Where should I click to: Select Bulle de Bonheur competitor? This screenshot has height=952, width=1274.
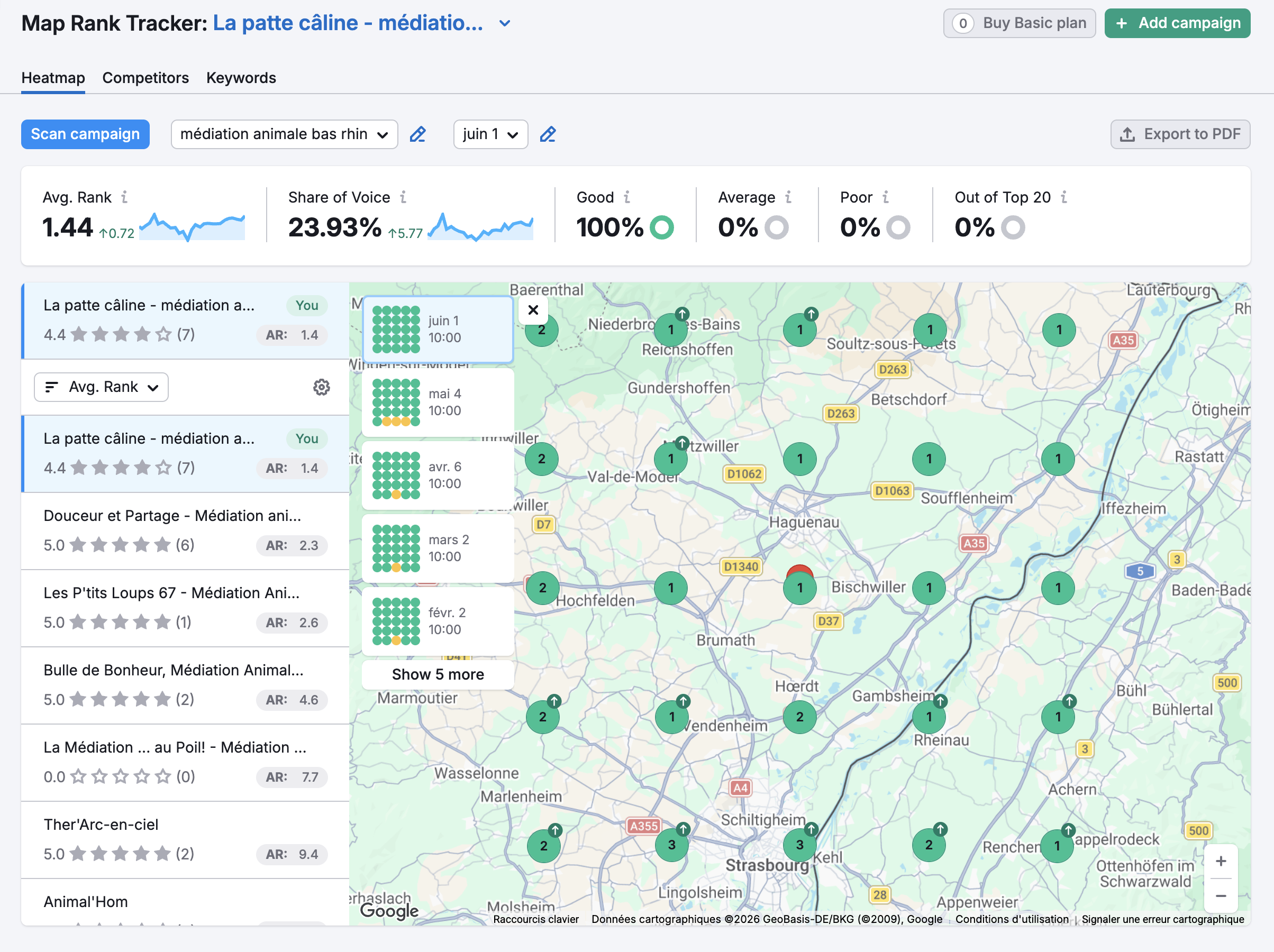(x=185, y=685)
